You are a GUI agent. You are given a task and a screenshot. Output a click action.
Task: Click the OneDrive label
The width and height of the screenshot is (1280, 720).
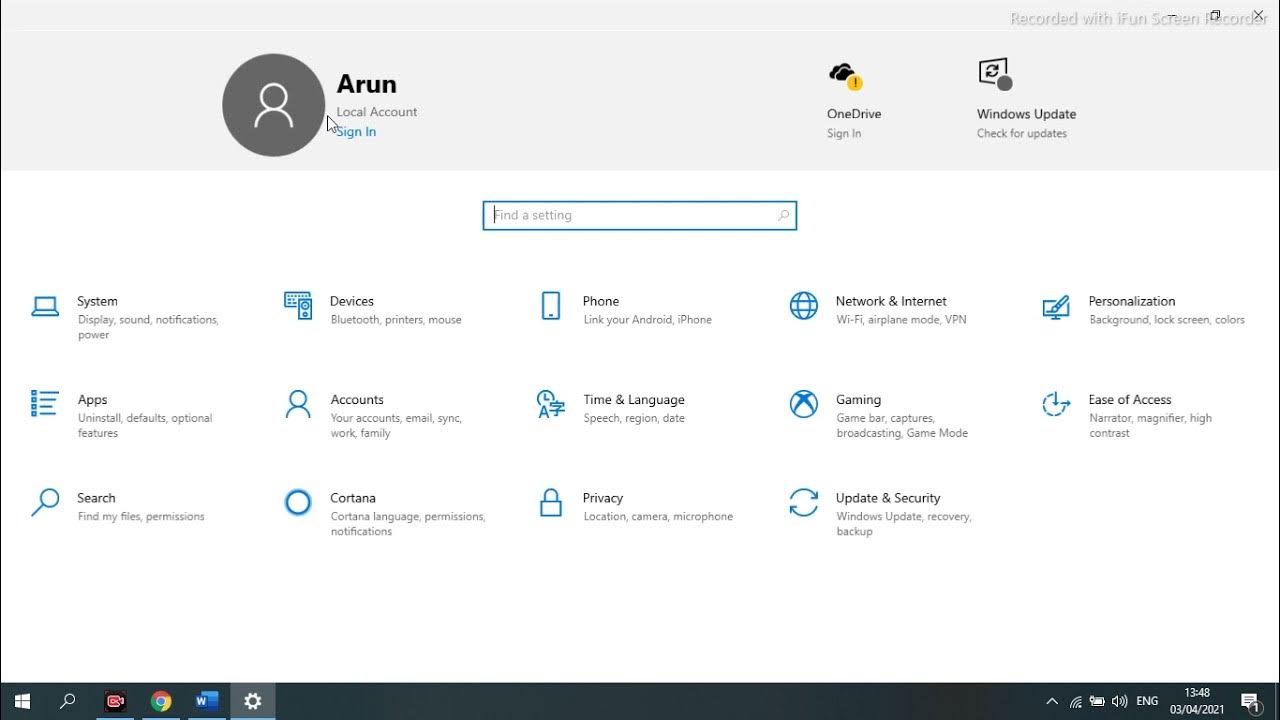(x=854, y=114)
